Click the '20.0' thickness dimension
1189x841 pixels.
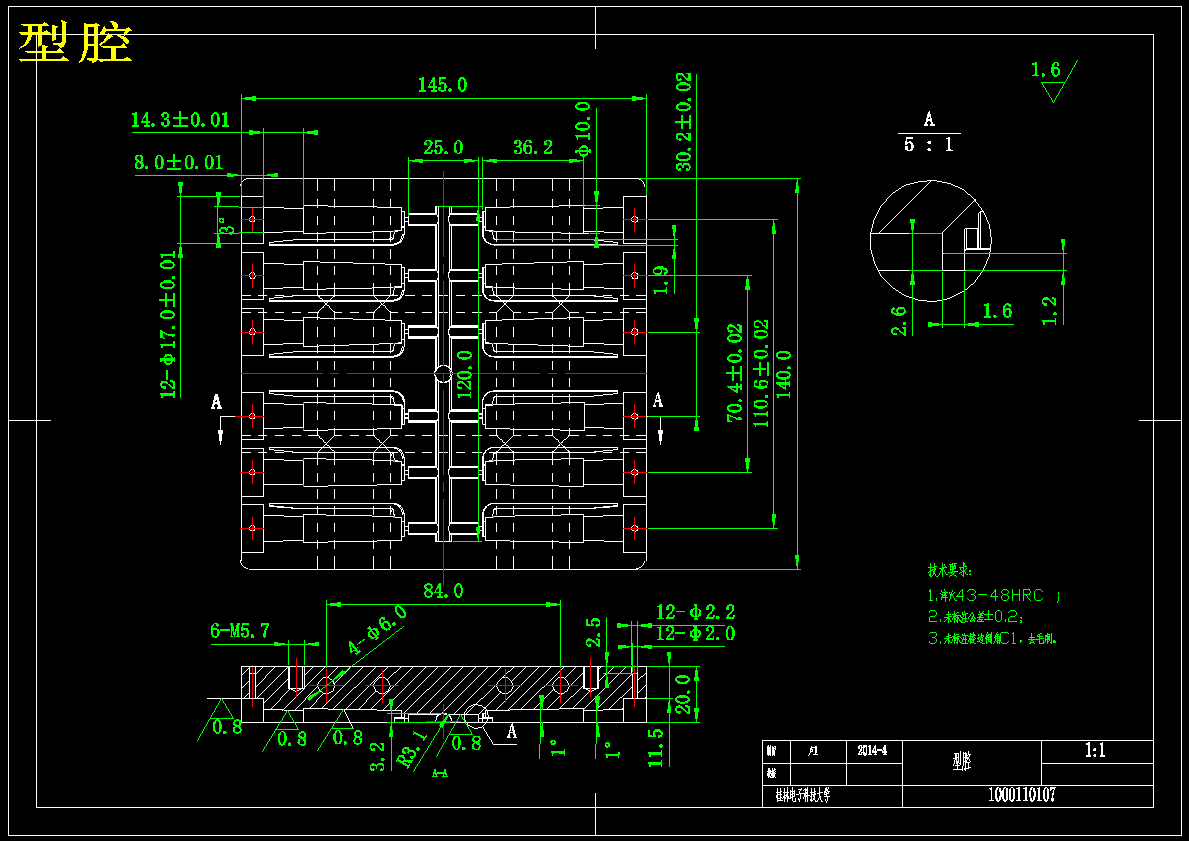pyautogui.click(x=683, y=694)
